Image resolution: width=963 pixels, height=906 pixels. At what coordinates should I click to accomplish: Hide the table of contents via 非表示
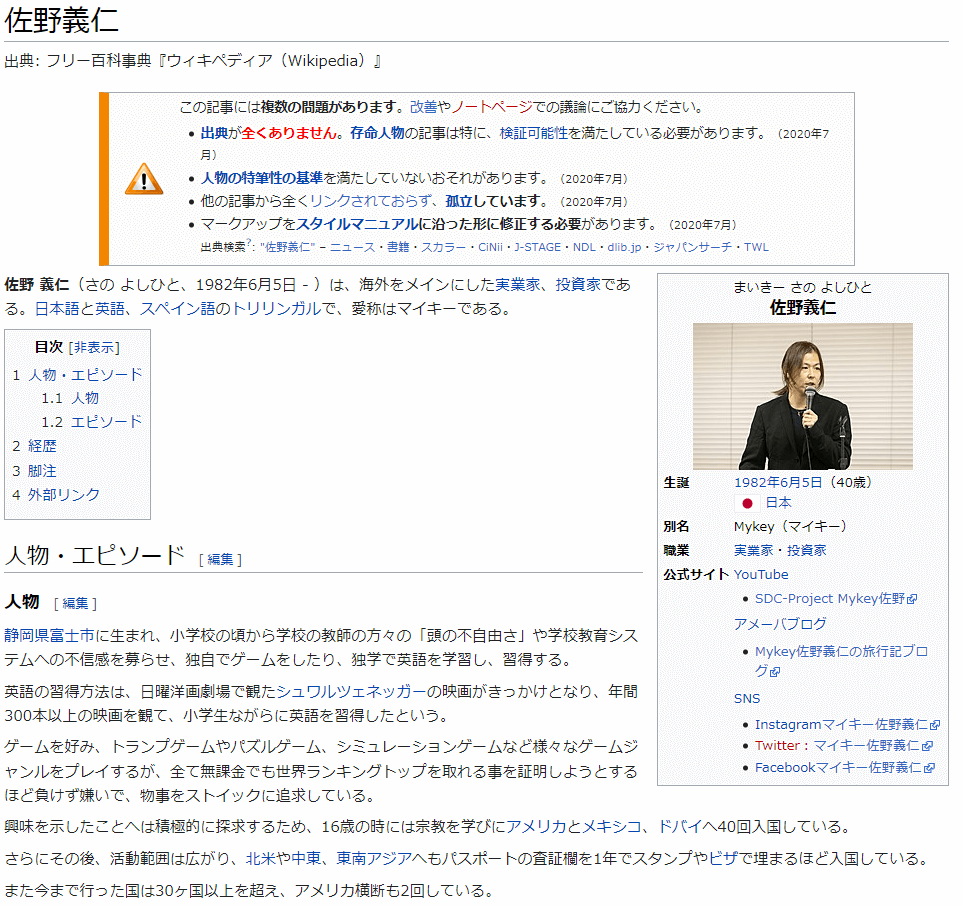(x=94, y=347)
